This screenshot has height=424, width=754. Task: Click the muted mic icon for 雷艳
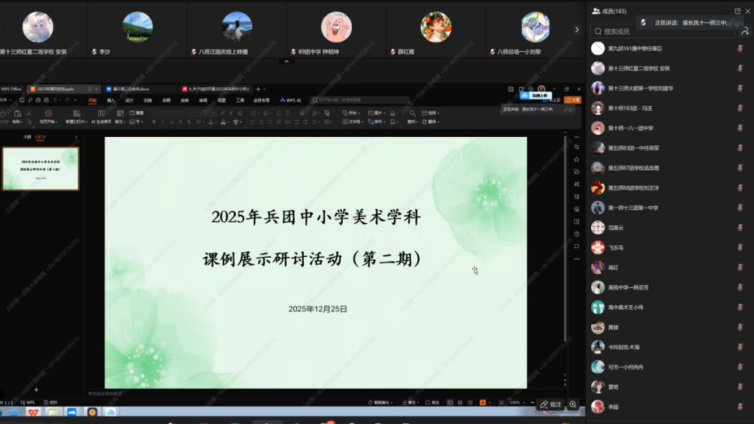click(x=740, y=387)
